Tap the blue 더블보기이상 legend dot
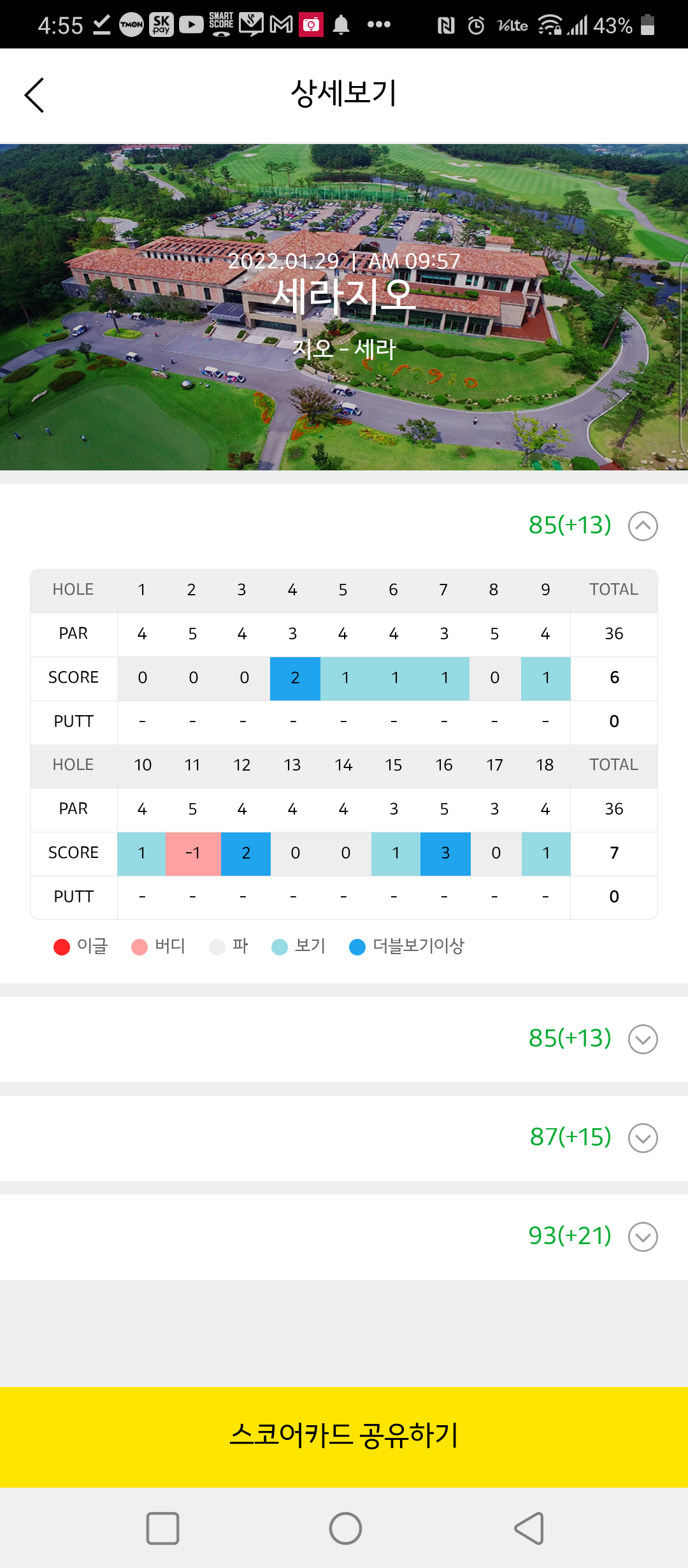The image size is (688, 1568). [x=357, y=947]
